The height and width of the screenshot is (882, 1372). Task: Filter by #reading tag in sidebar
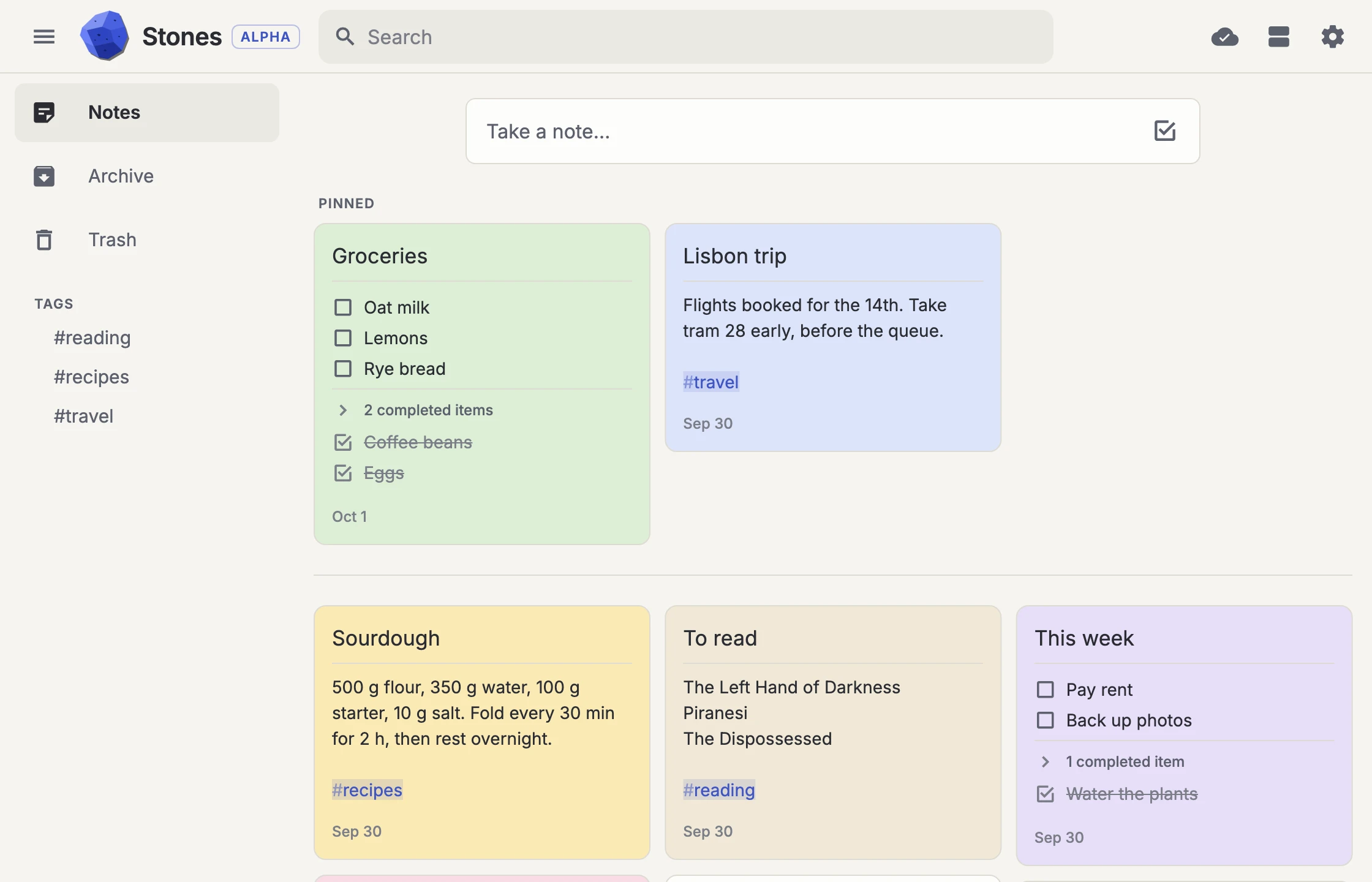[92, 338]
